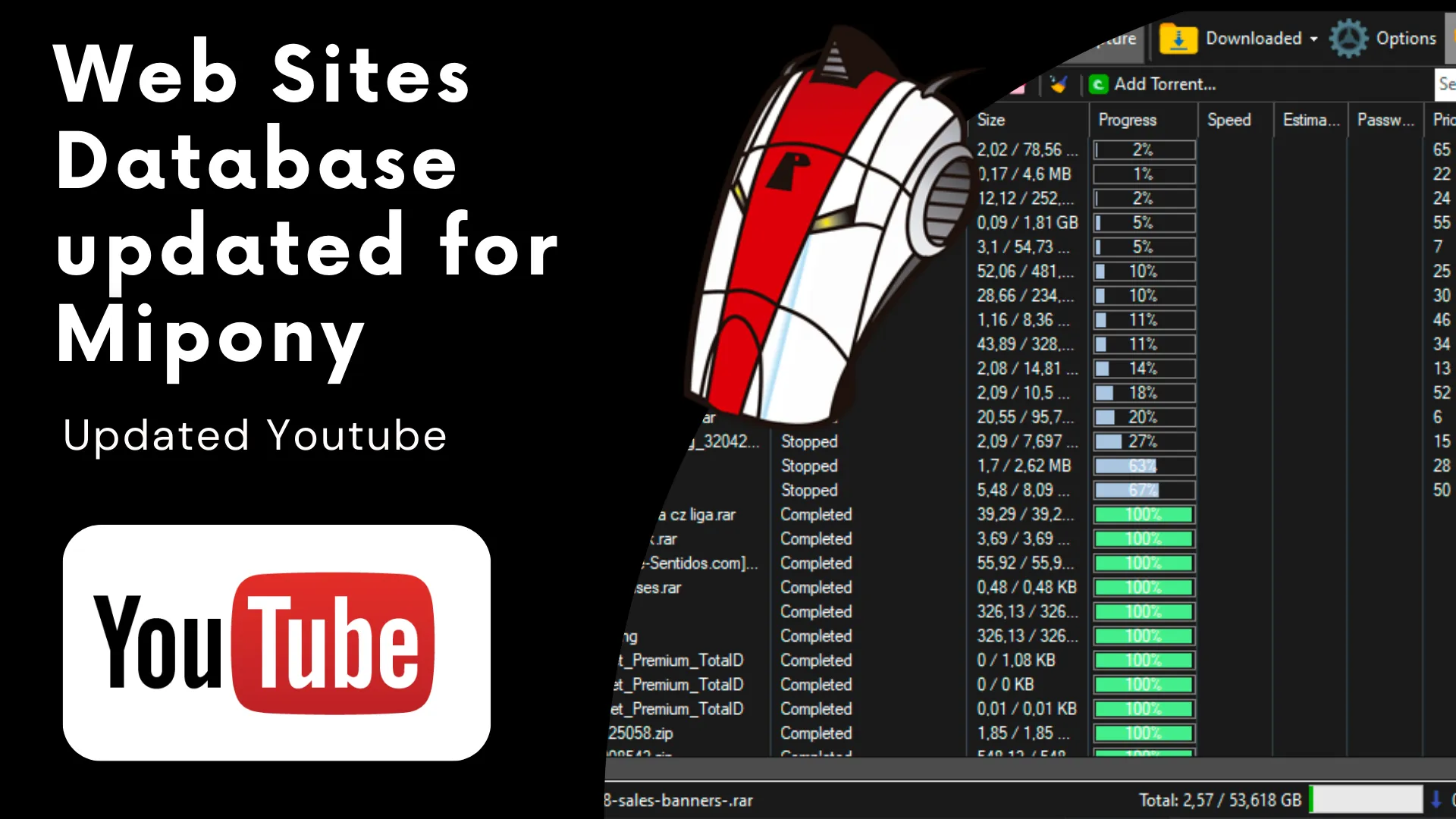Select size cell '1,7 / 2,62 MB'
Screen dimensions: 1456x819
coord(1024,466)
